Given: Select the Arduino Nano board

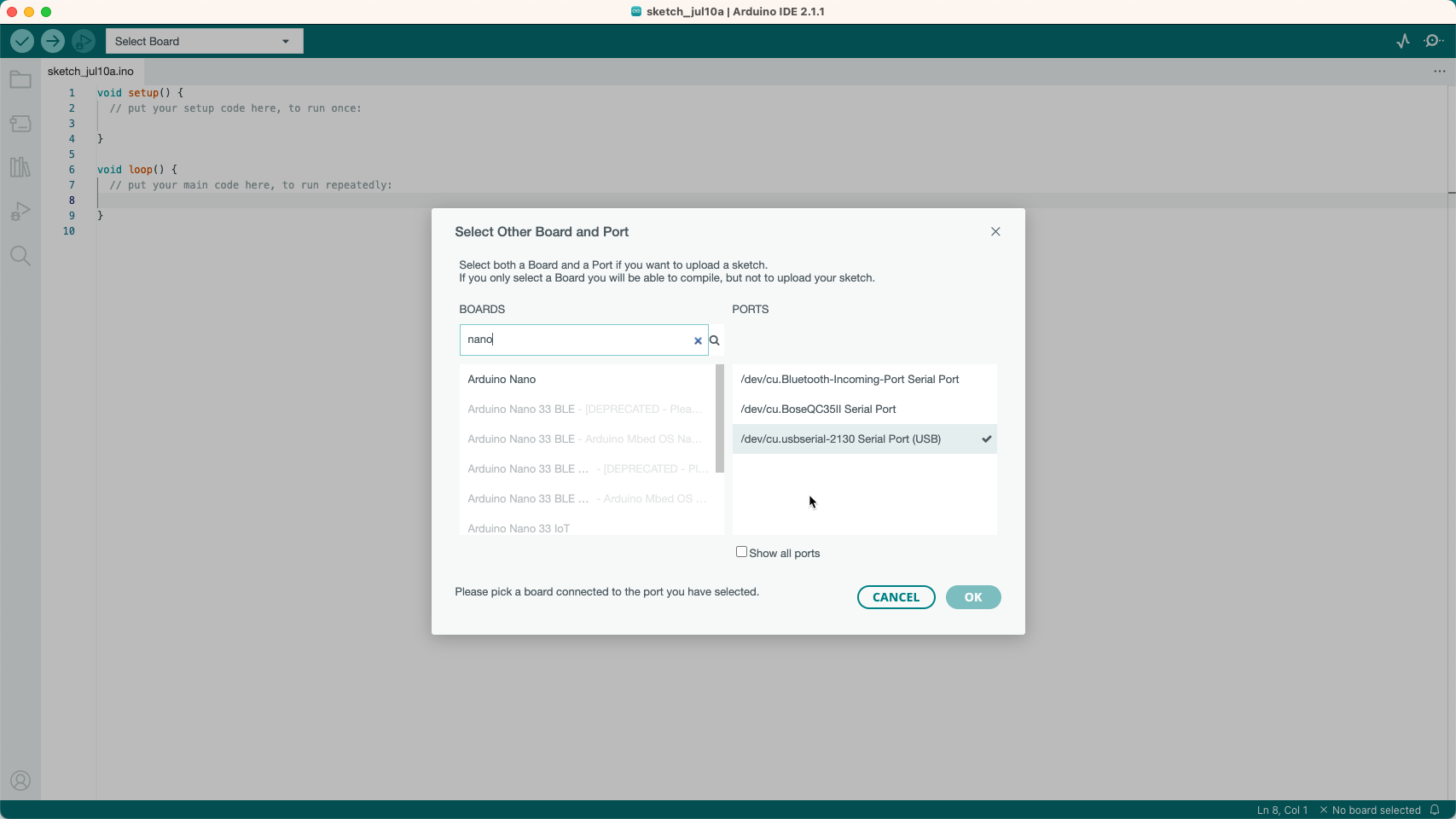Looking at the screenshot, I should [587, 380].
